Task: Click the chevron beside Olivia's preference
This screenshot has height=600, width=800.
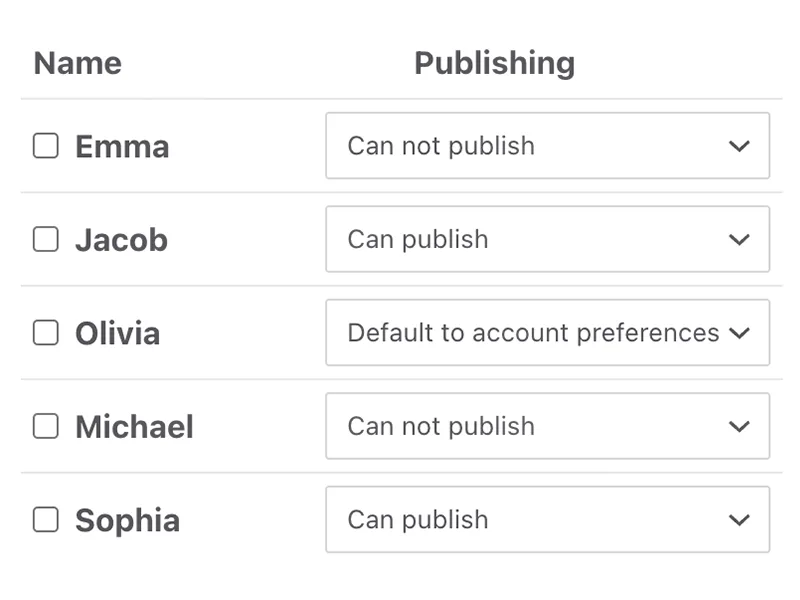Action: click(741, 333)
